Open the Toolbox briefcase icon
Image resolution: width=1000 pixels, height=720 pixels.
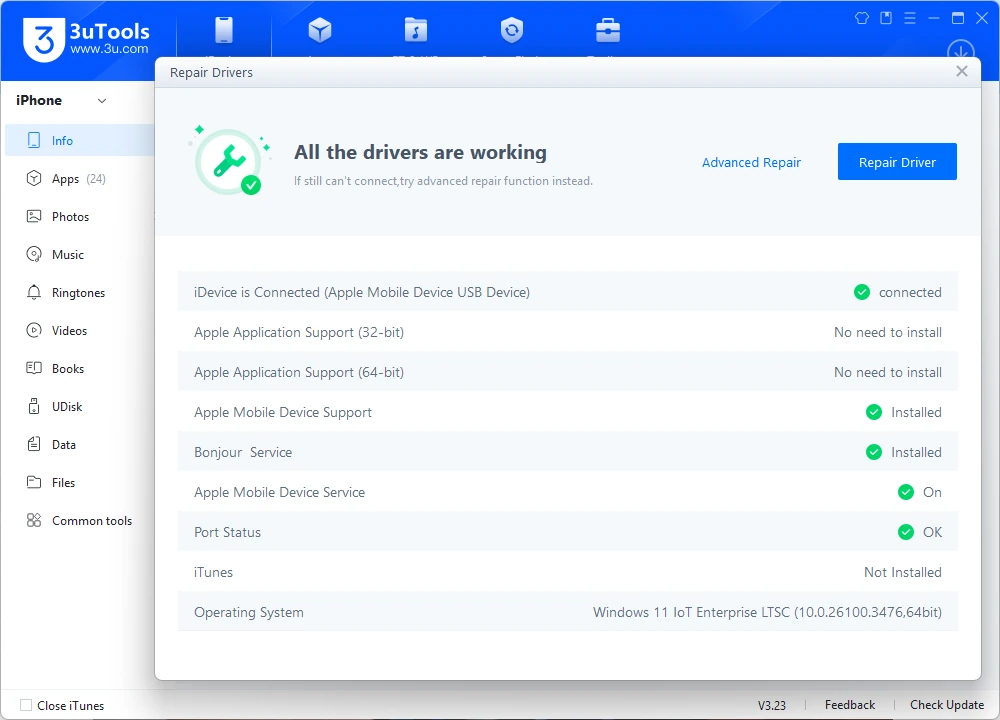607,30
